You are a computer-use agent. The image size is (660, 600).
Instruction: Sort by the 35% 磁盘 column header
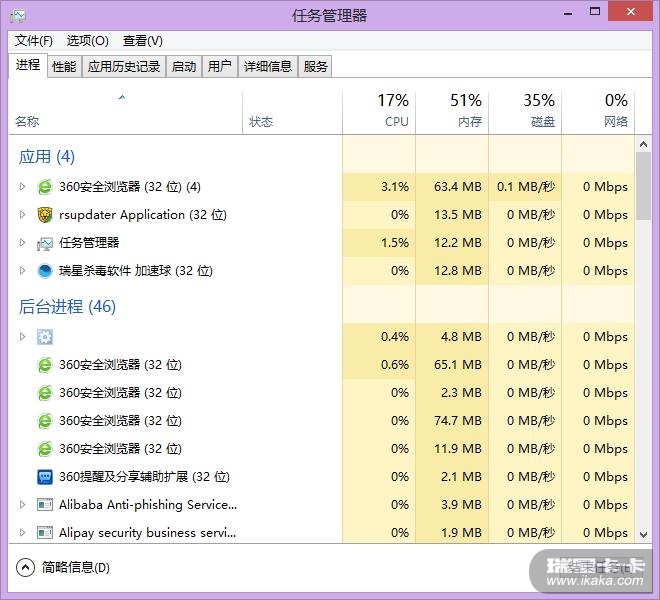pyautogui.click(x=525, y=112)
